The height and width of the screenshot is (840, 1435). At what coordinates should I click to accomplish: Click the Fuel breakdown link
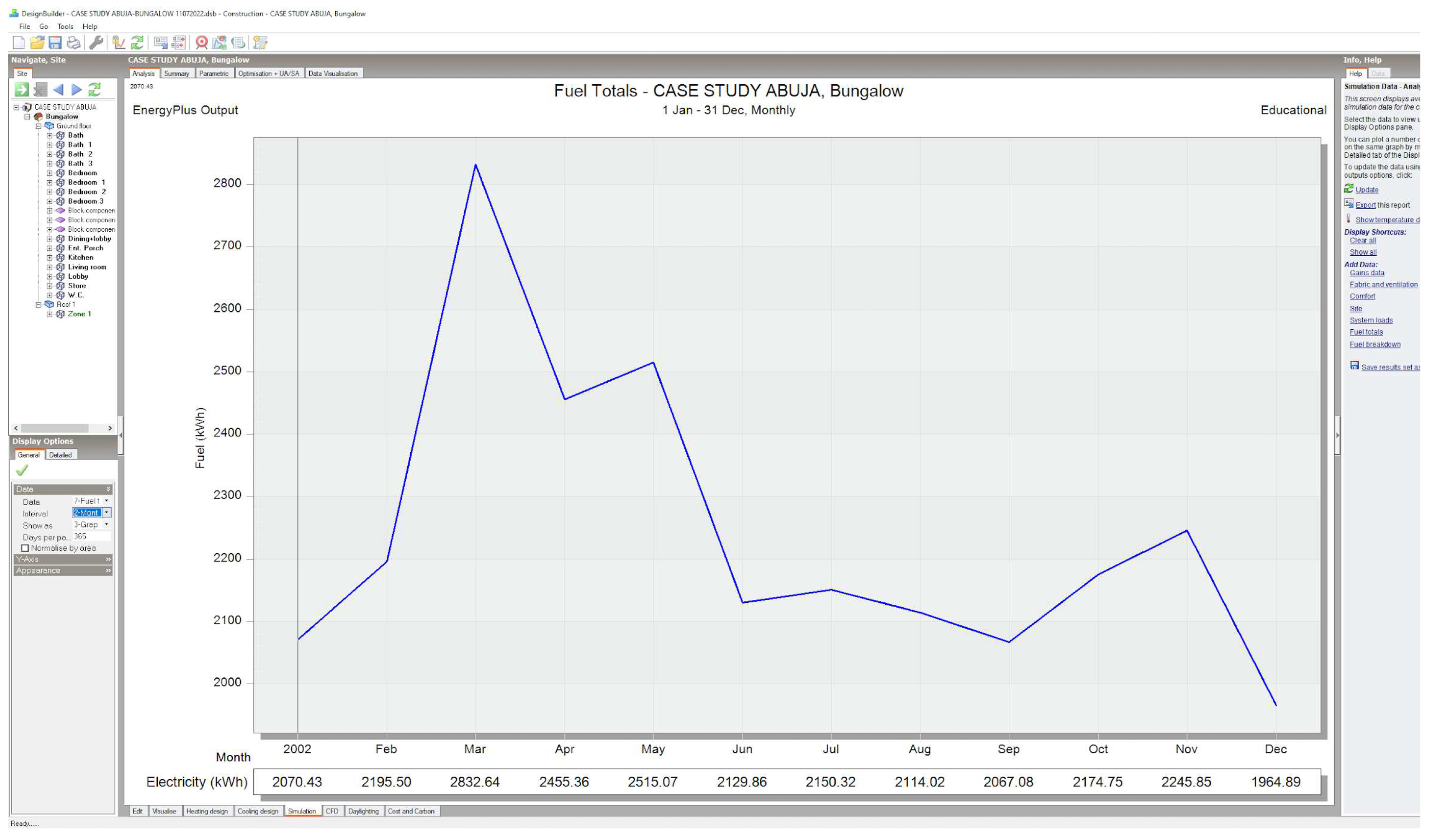click(x=1377, y=345)
